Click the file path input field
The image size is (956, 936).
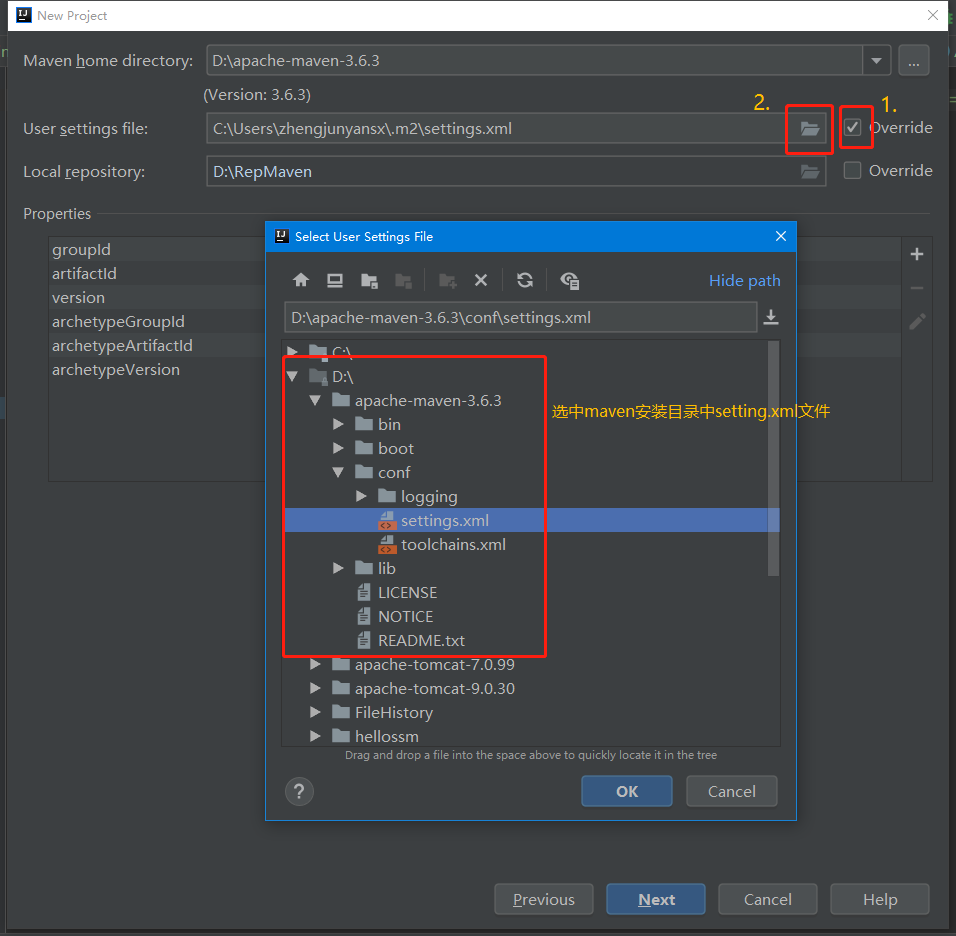(521, 317)
